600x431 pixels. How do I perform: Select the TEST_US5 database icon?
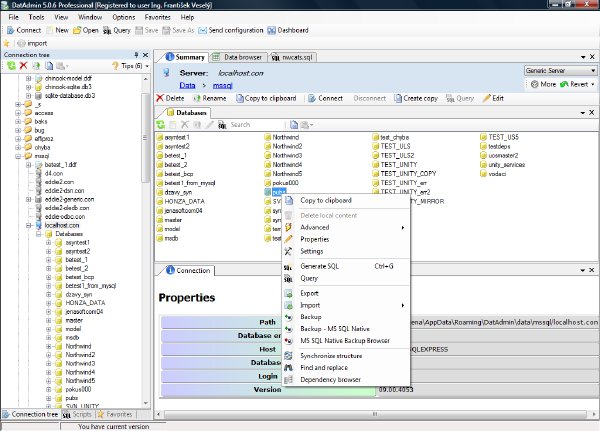click(483, 137)
